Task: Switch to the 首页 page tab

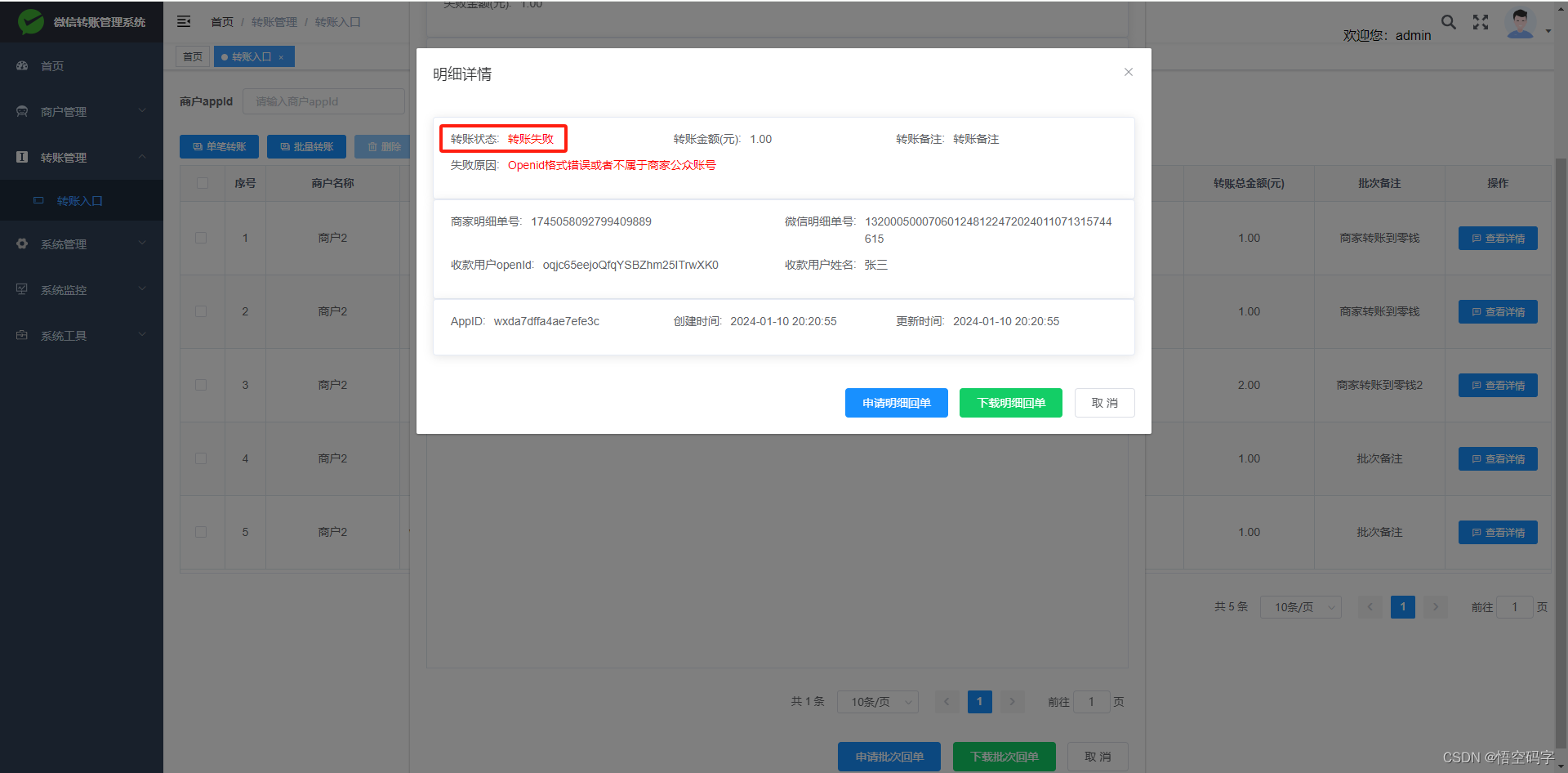Action: coord(193,56)
